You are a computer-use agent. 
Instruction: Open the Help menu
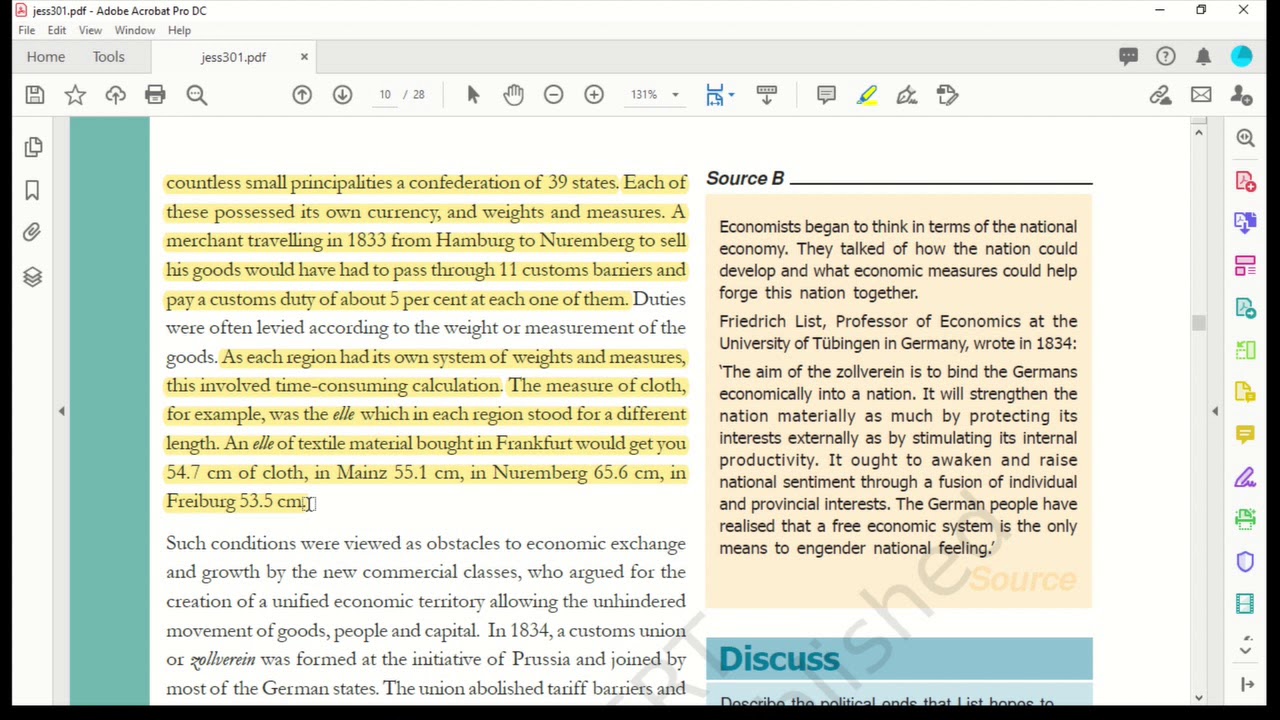point(179,30)
